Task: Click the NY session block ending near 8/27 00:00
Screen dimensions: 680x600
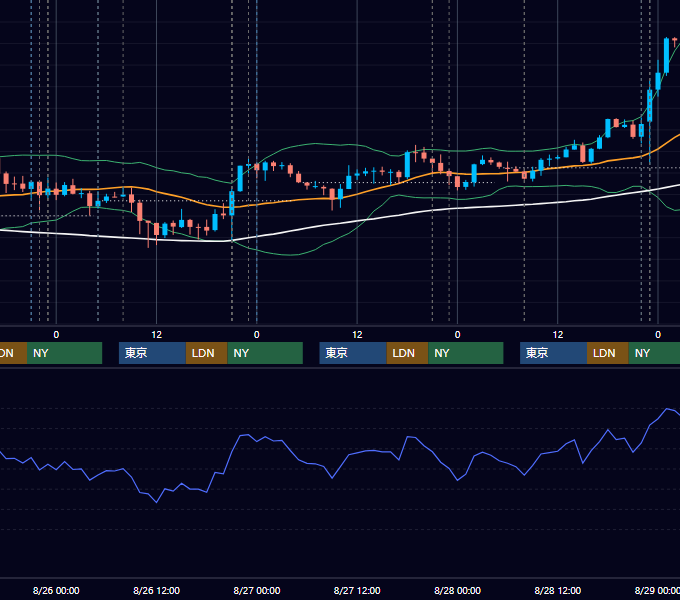Action: pyautogui.click(x=265, y=353)
